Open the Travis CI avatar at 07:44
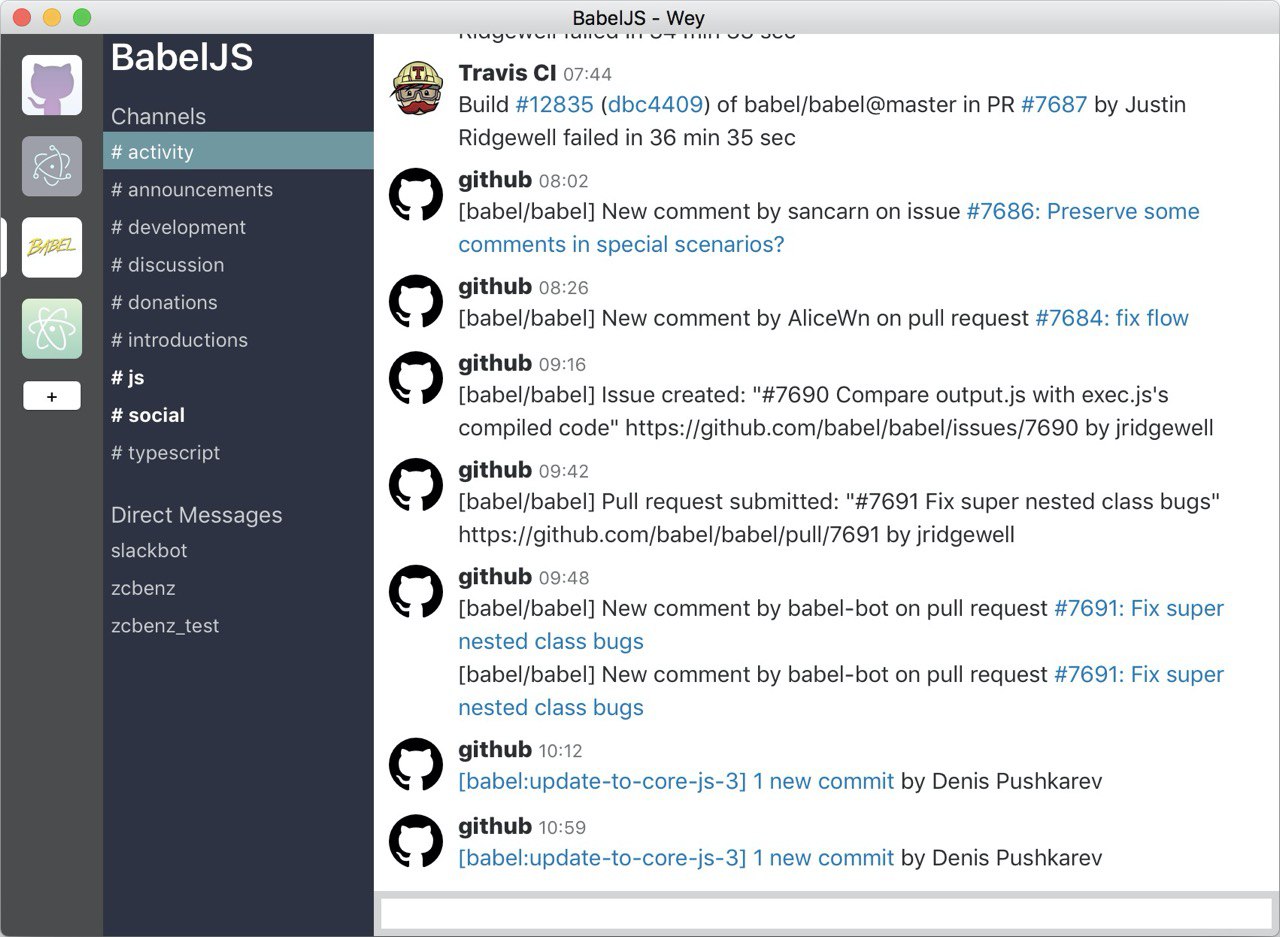The image size is (1280, 937). point(416,88)
